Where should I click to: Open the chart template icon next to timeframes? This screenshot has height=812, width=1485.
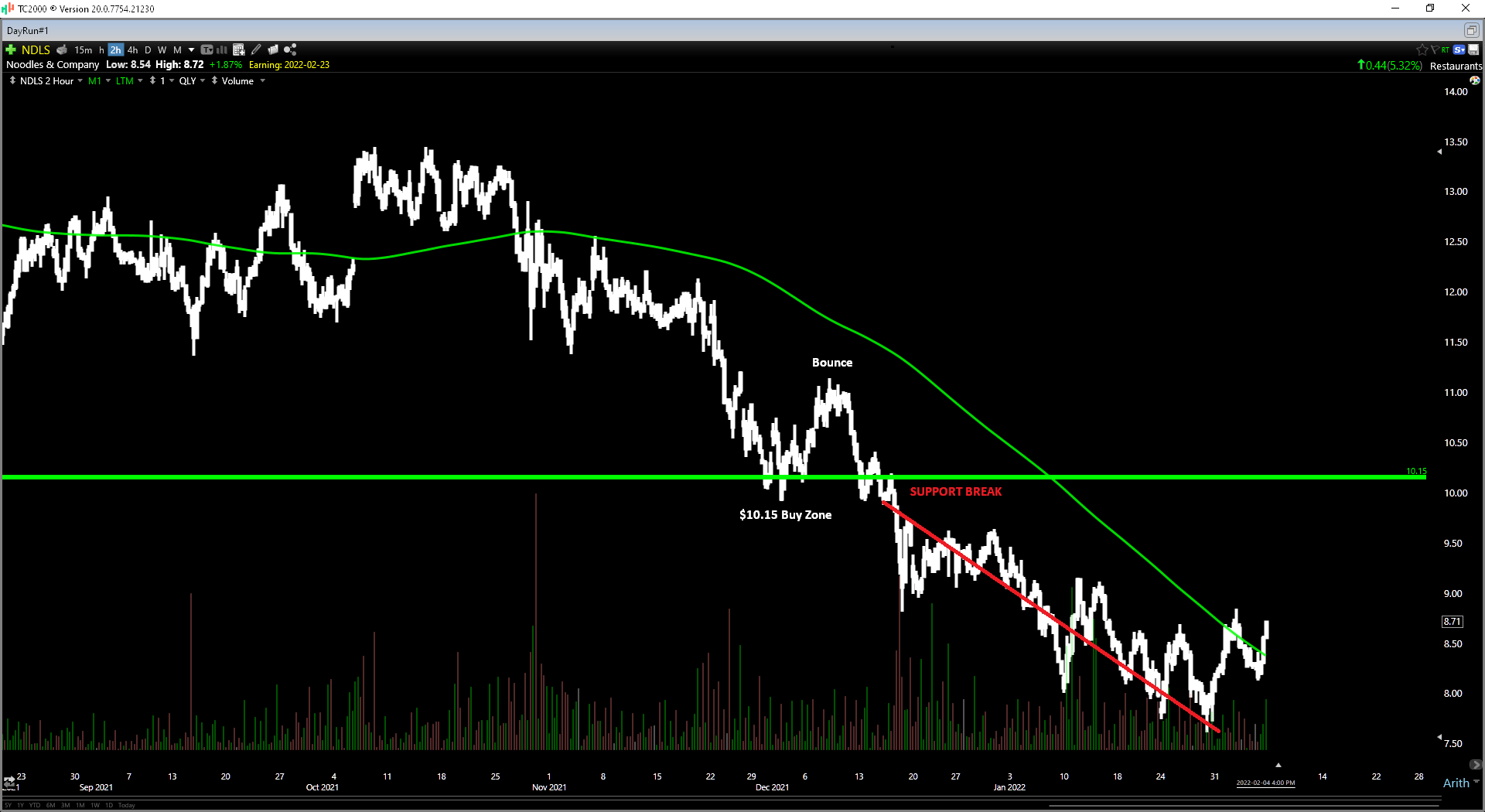pyautogui.click(x=207, y=49)
